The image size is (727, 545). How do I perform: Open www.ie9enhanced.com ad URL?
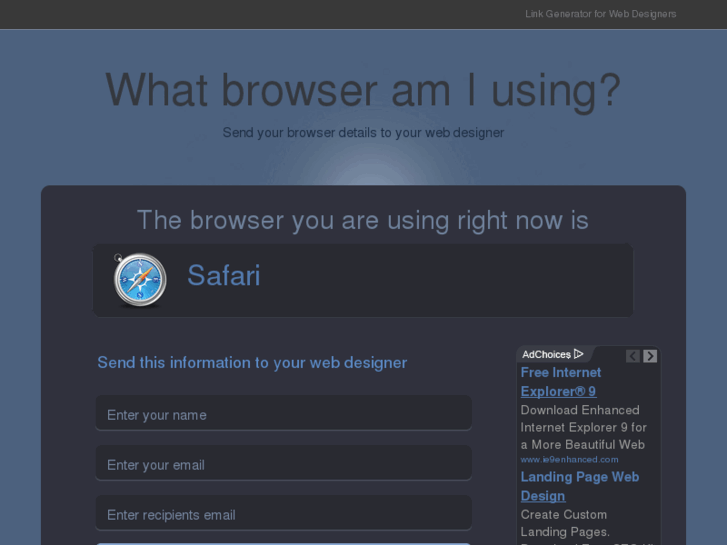(x=569, y=460)
